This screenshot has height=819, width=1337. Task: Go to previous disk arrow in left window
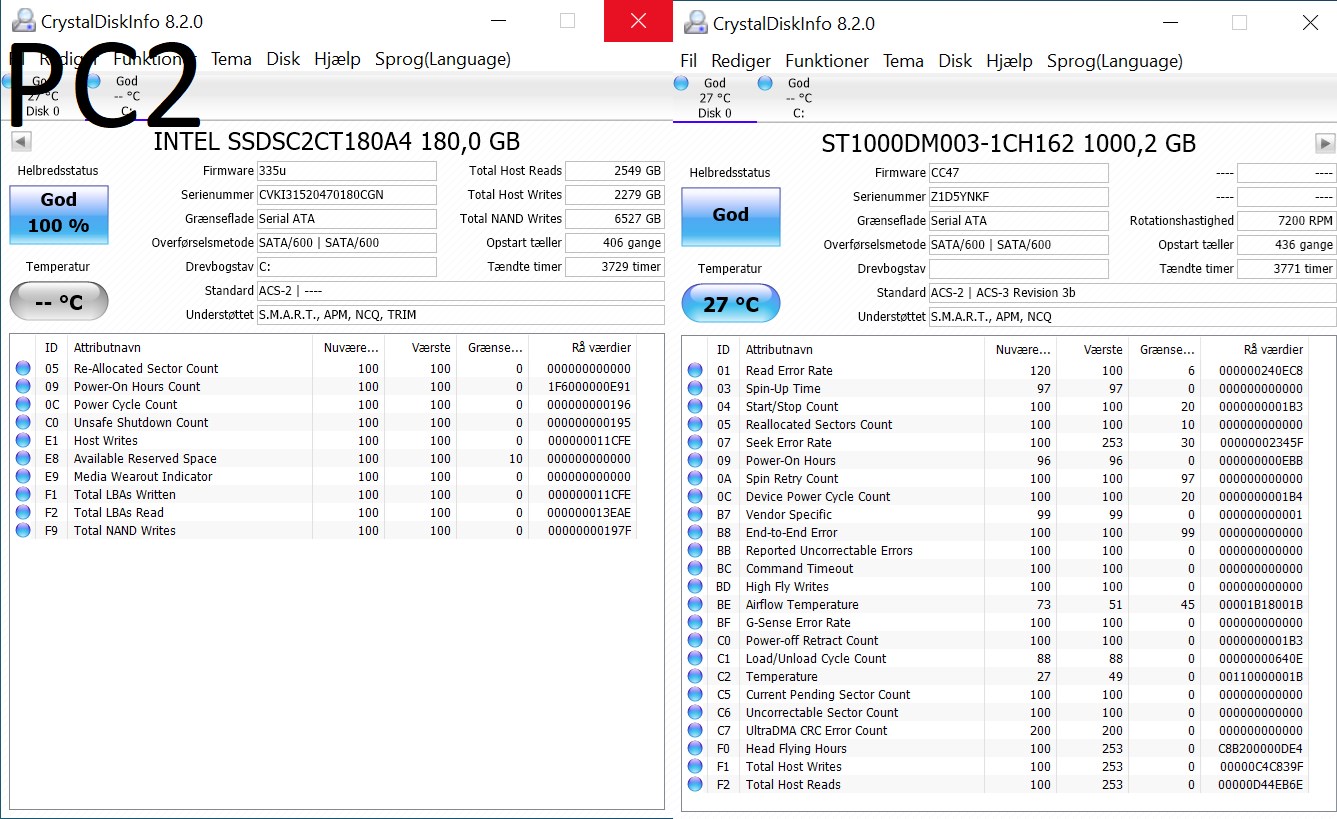tap(20, 141)
